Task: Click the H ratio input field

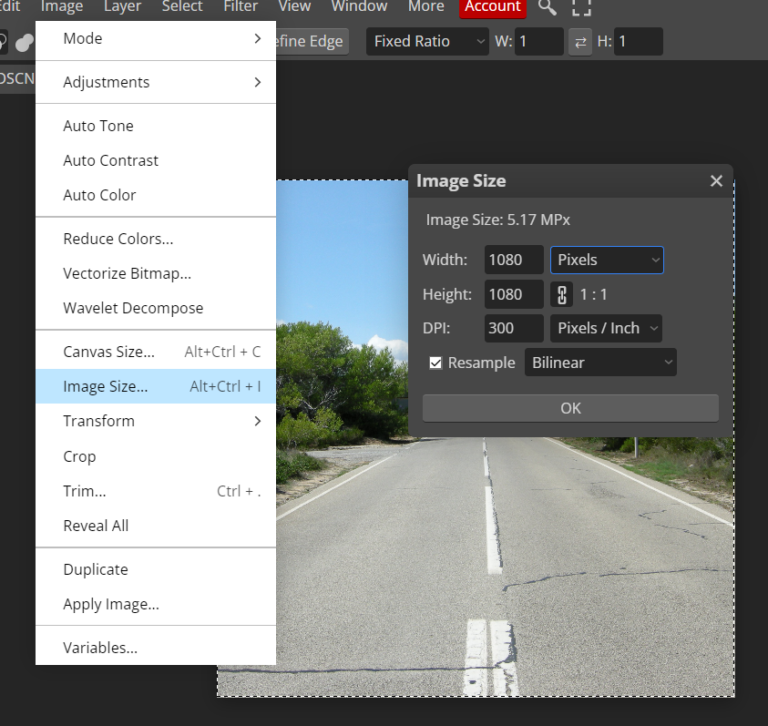Action: pyautogui.click(x=638, y=42)
